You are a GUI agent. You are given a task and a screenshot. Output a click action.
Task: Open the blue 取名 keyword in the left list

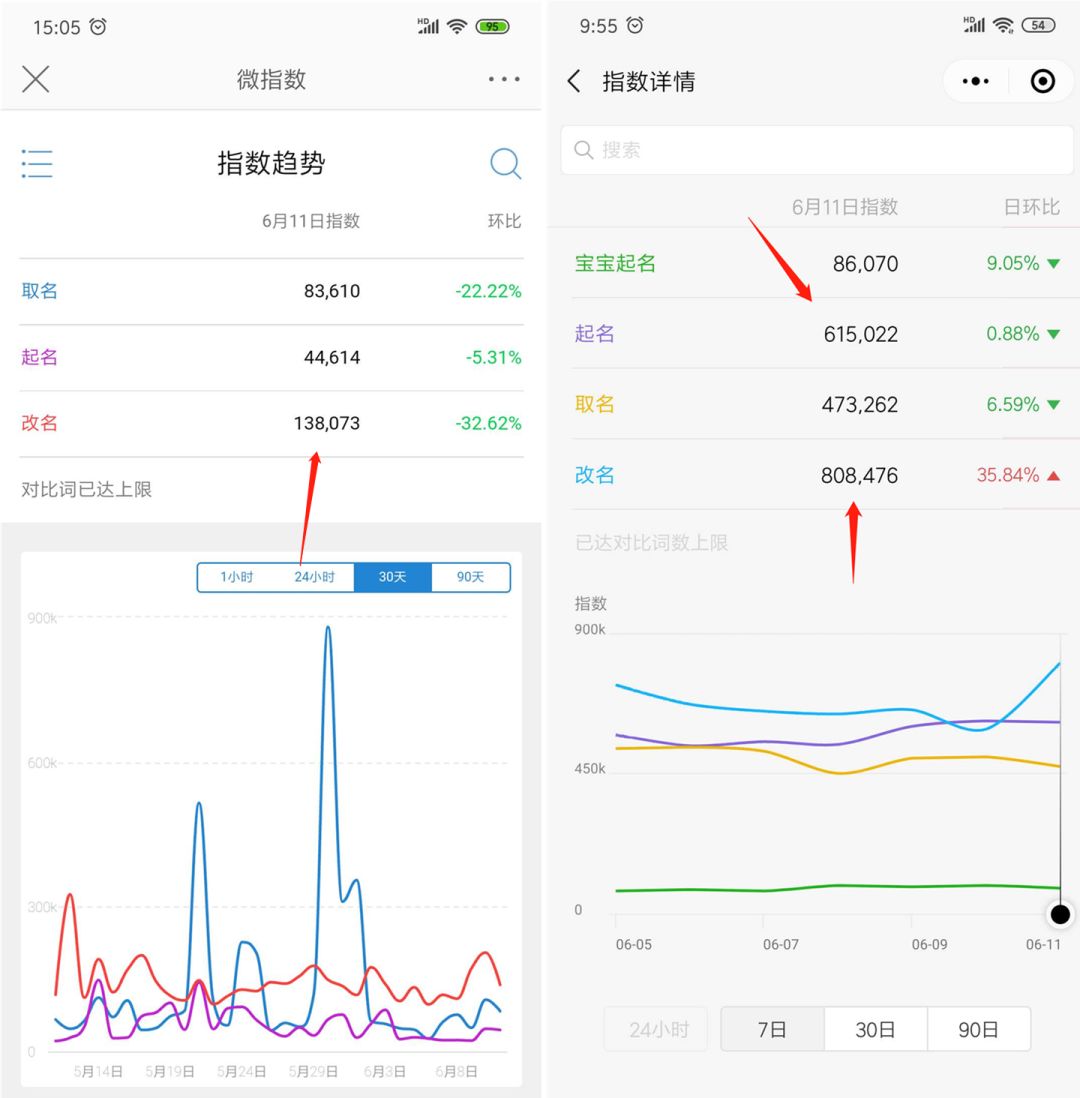[x=39, y=291]
